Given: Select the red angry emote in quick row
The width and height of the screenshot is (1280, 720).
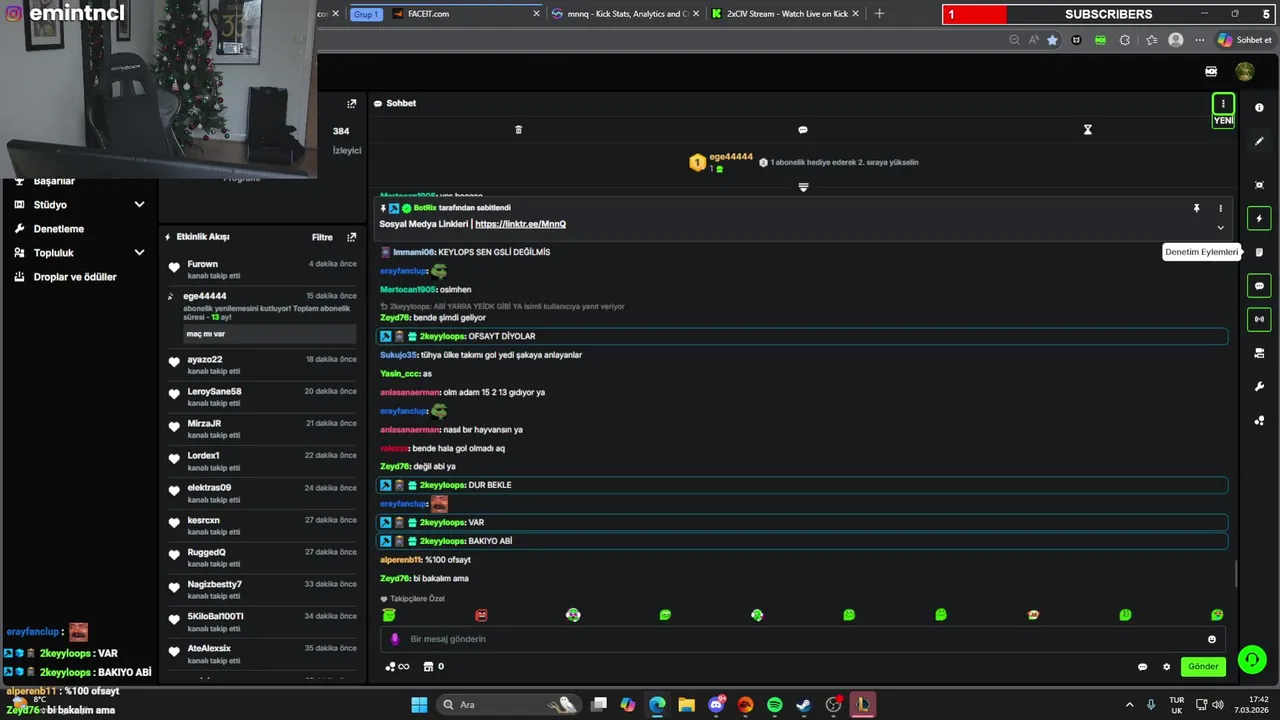Looking at the screenshot, I should point(481,615).
